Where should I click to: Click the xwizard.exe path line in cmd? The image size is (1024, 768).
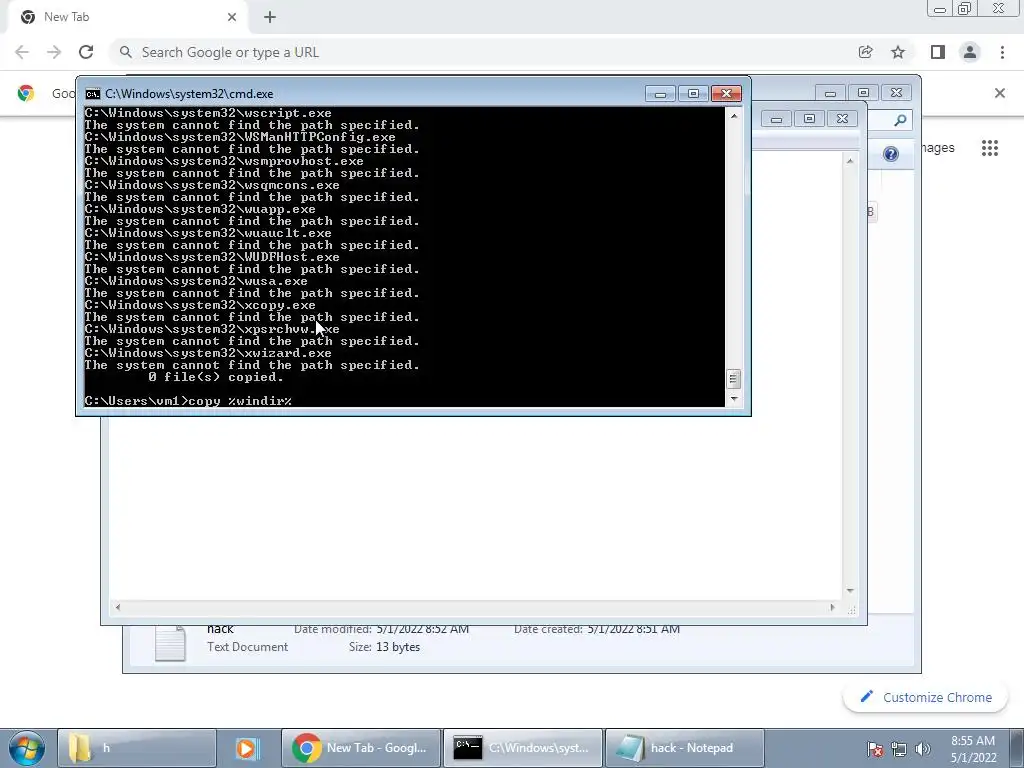click(208, 353)
